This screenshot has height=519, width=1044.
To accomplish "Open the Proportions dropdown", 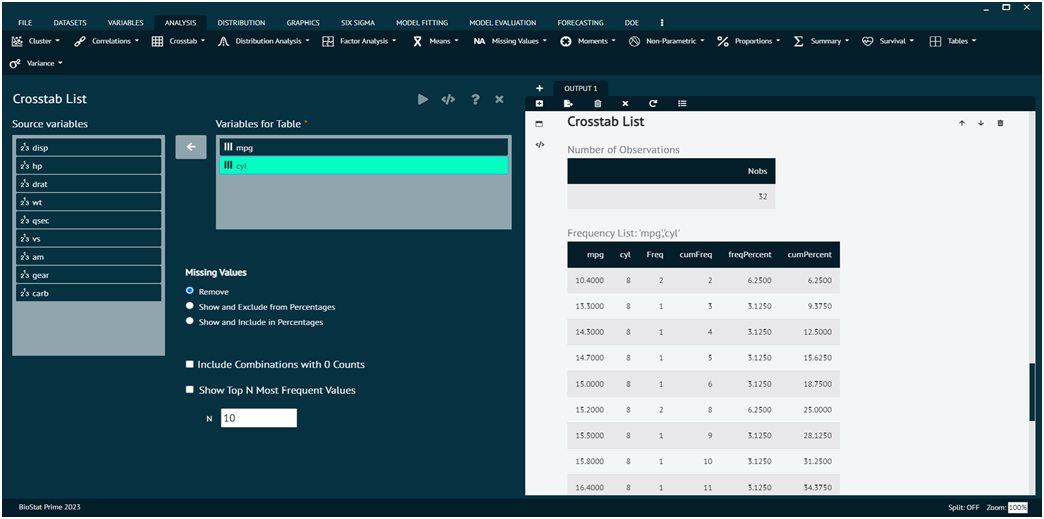I will pos(749,41).
